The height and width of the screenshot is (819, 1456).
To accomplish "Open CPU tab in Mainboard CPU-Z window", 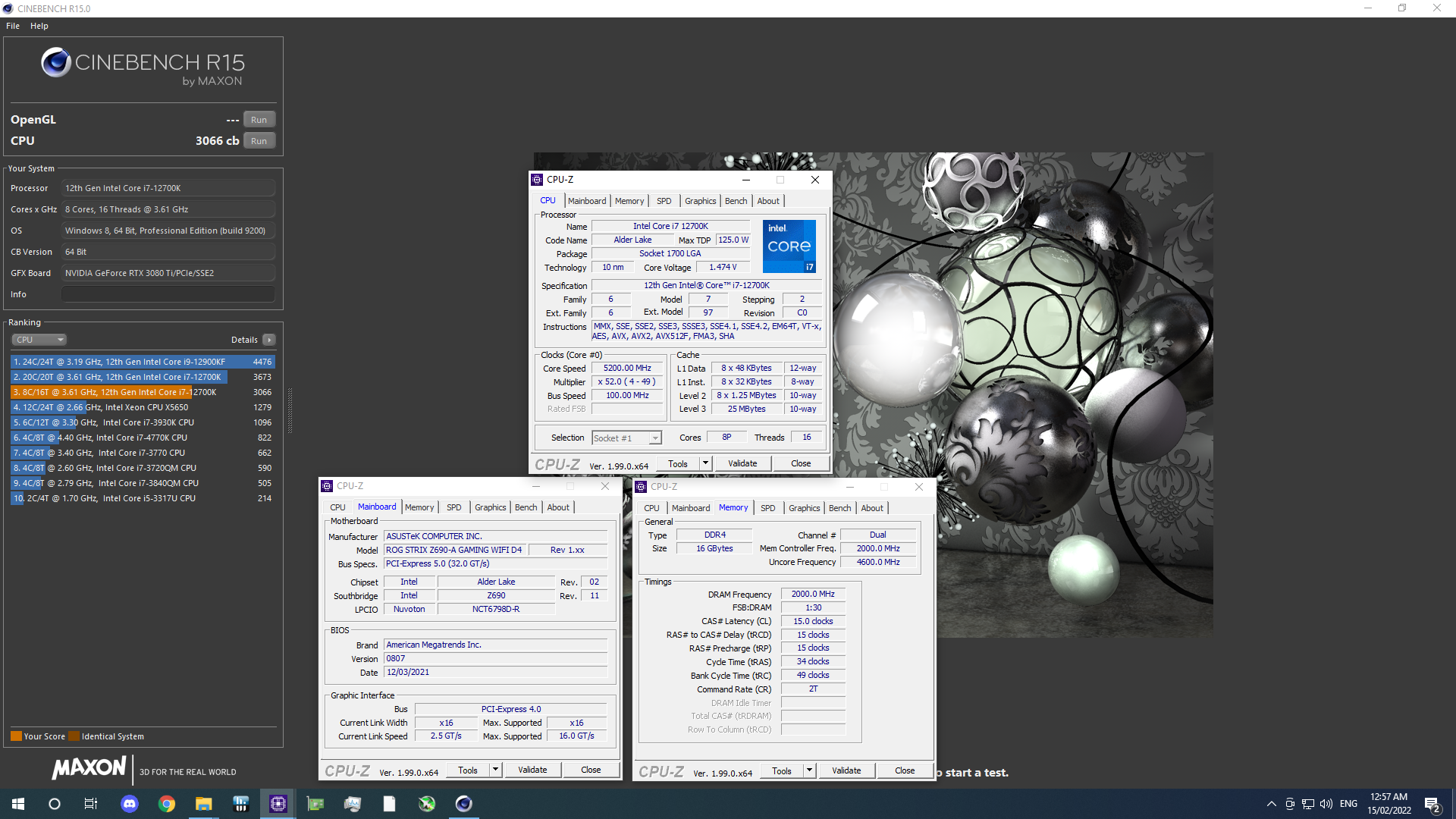I will tap(337, 507).
